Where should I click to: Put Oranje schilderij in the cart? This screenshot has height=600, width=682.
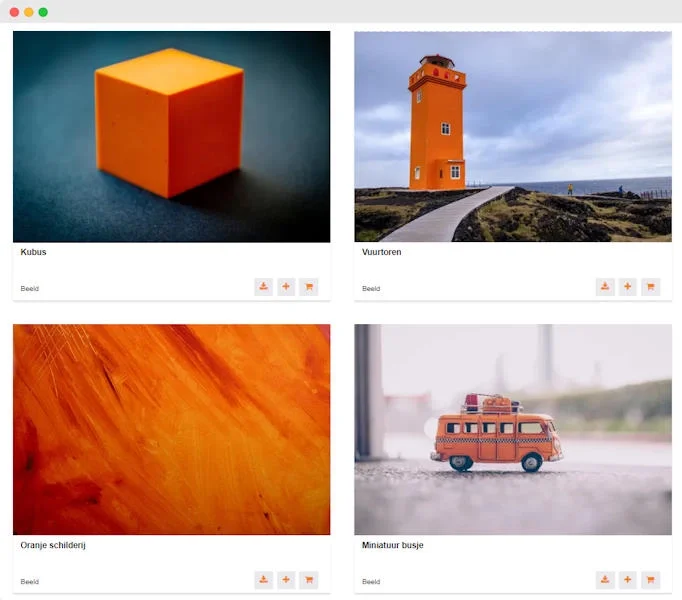(x=309, y=580)
